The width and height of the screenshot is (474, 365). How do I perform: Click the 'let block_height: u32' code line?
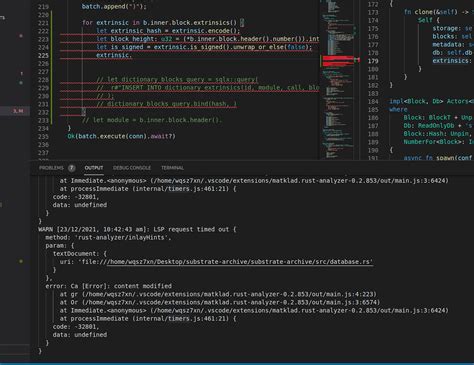(208, 39)
